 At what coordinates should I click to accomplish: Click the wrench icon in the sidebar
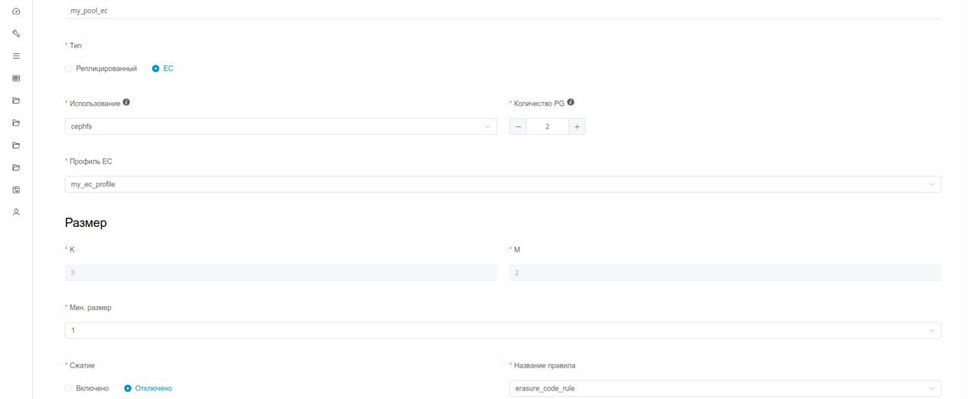click(x=17, y=34)
